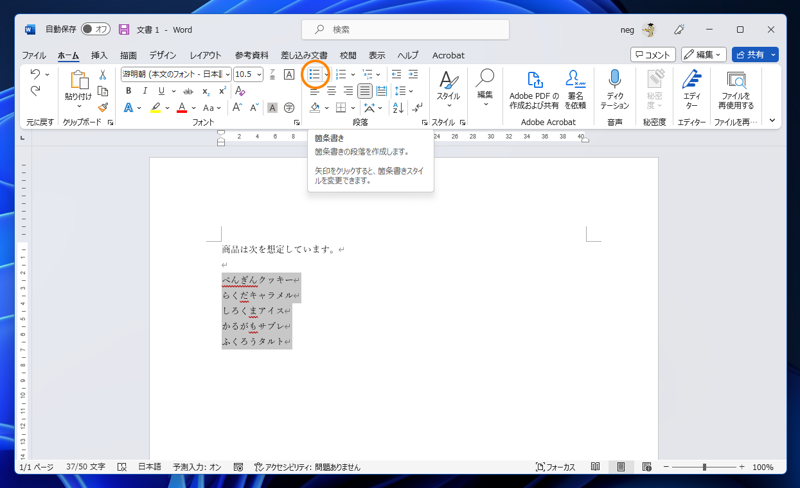Switch to the Insert tab
The height and width of the screenshot is (488, 800).
click(99, 55)
